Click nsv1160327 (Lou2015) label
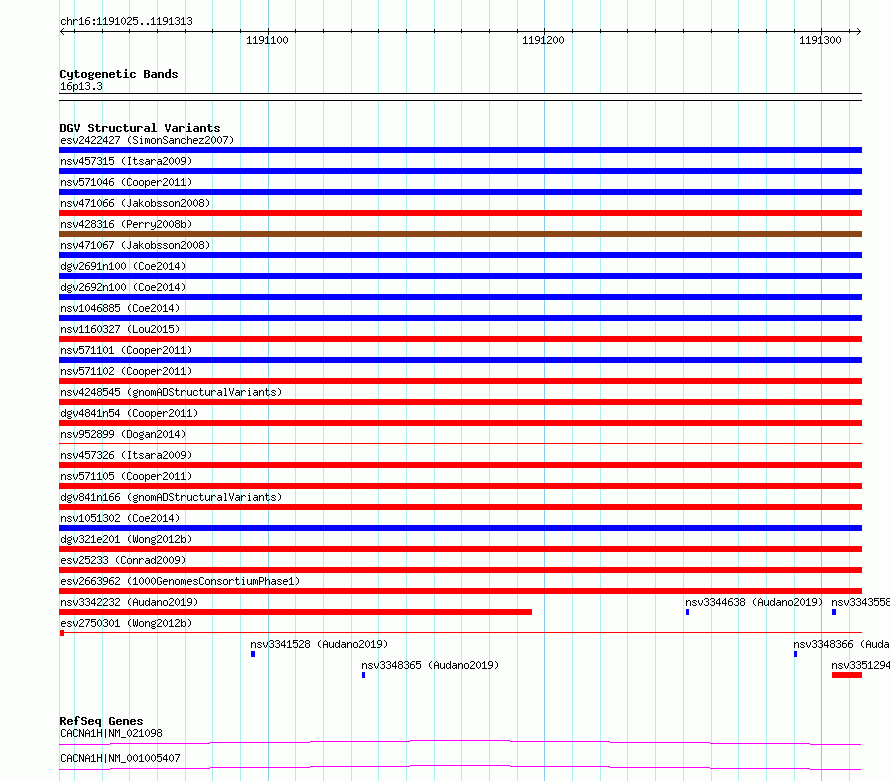Image resolution: width=890 pixels, height=781 pixels. (x=120, y=329)
